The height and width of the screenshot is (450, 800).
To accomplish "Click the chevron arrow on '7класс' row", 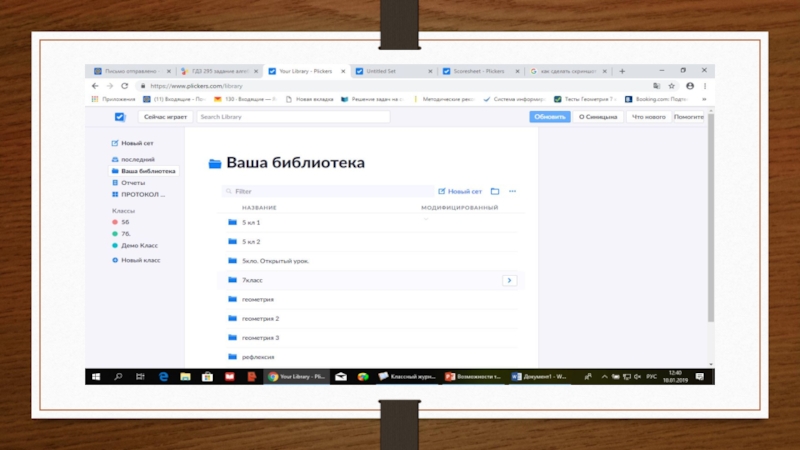I will 509,280.
